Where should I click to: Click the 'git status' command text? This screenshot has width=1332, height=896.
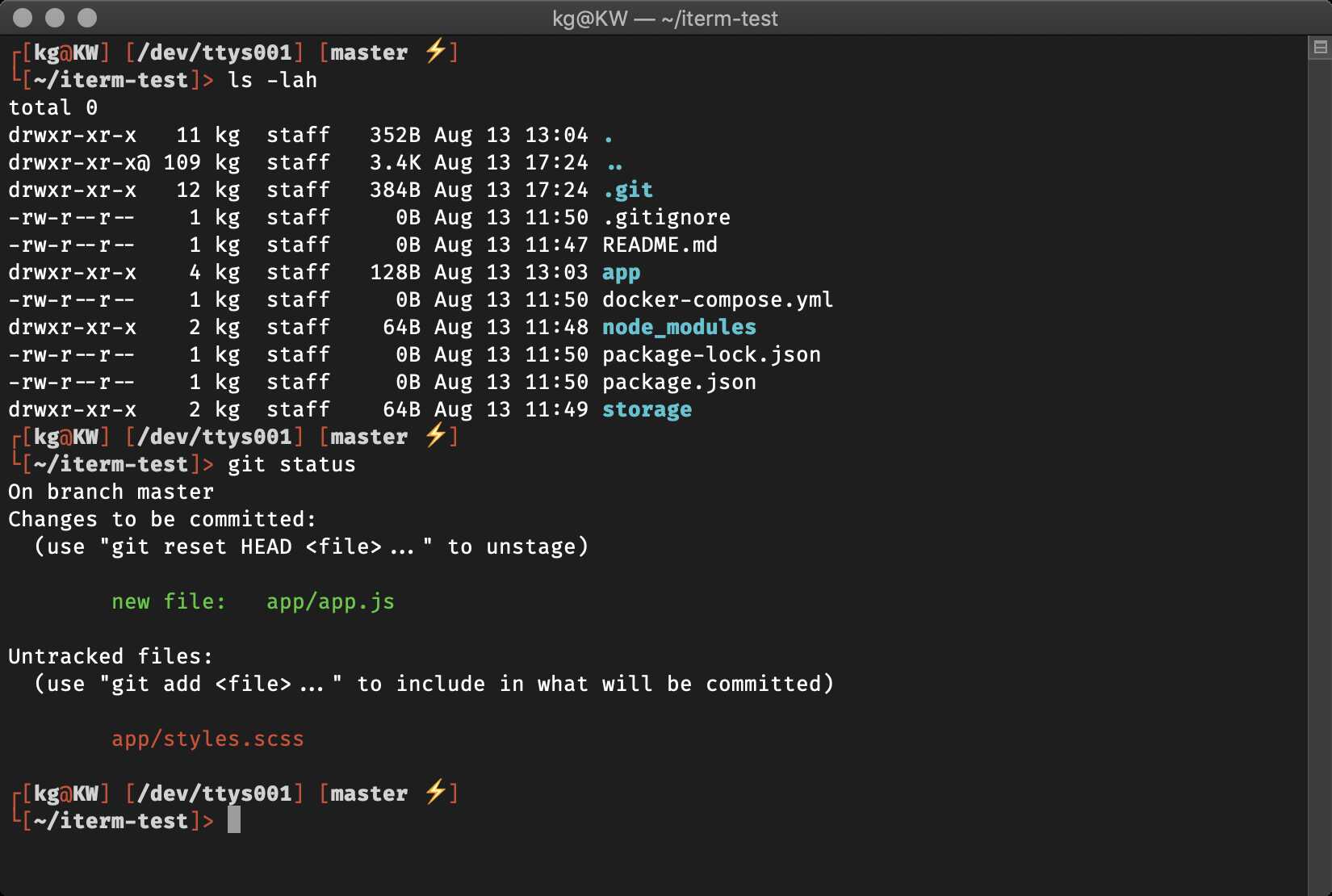pos(292,464)
